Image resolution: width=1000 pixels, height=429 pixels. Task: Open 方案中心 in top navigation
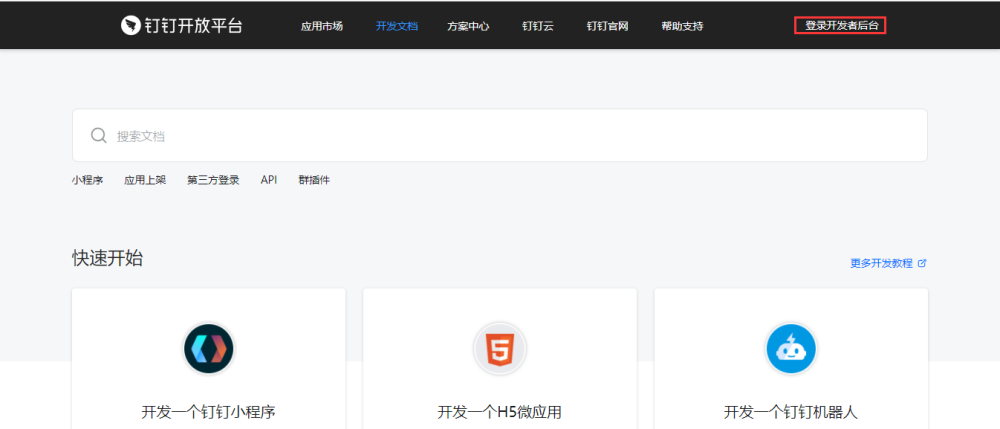coord(468,26)
